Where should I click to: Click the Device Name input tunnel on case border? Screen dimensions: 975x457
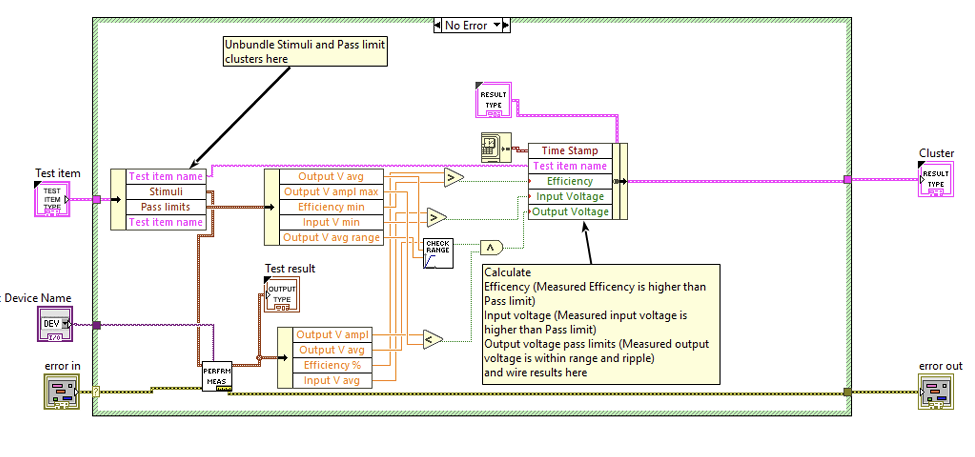click(96, 325)
